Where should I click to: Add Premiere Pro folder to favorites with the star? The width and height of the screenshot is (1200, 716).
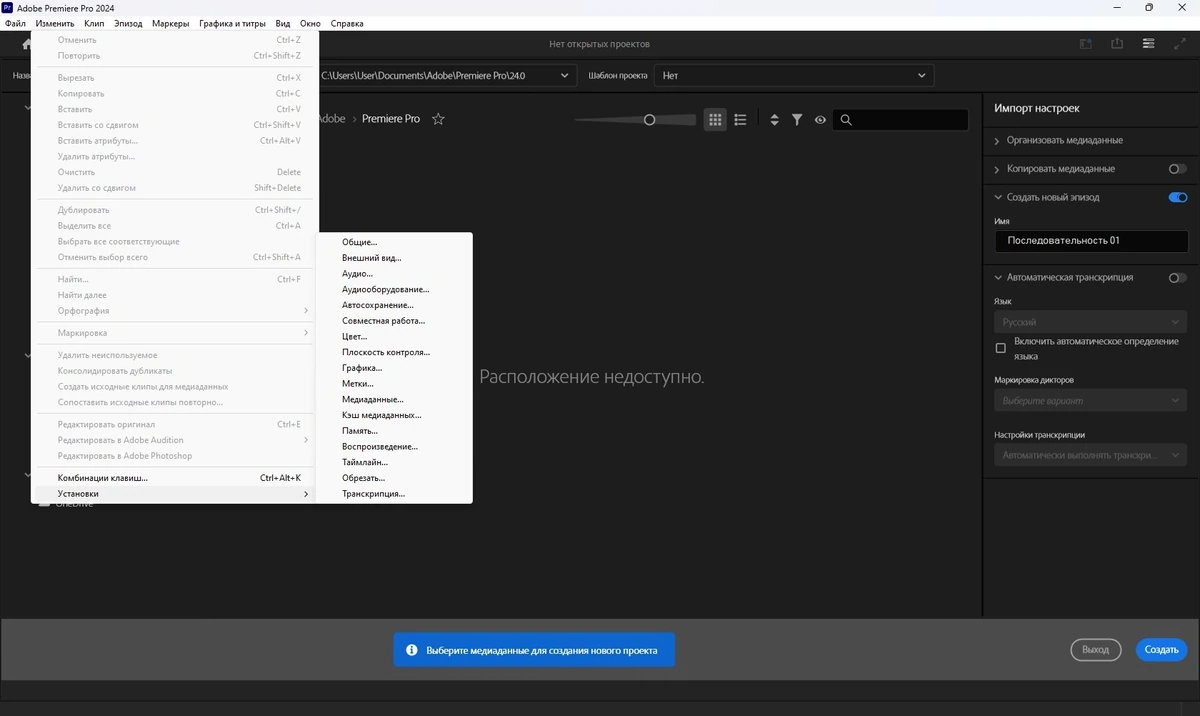pyautogui.click(x=438, y=119)
